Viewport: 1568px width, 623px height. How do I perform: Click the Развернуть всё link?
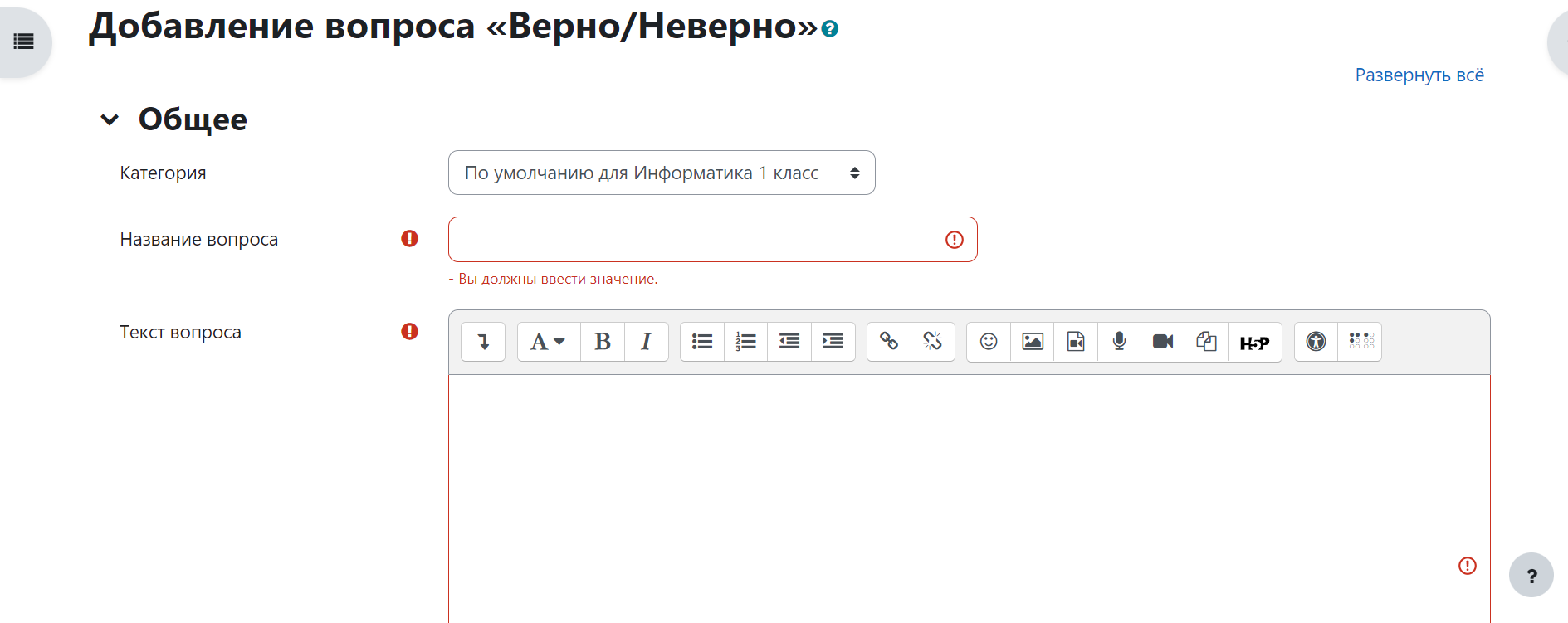[1419, 75]
